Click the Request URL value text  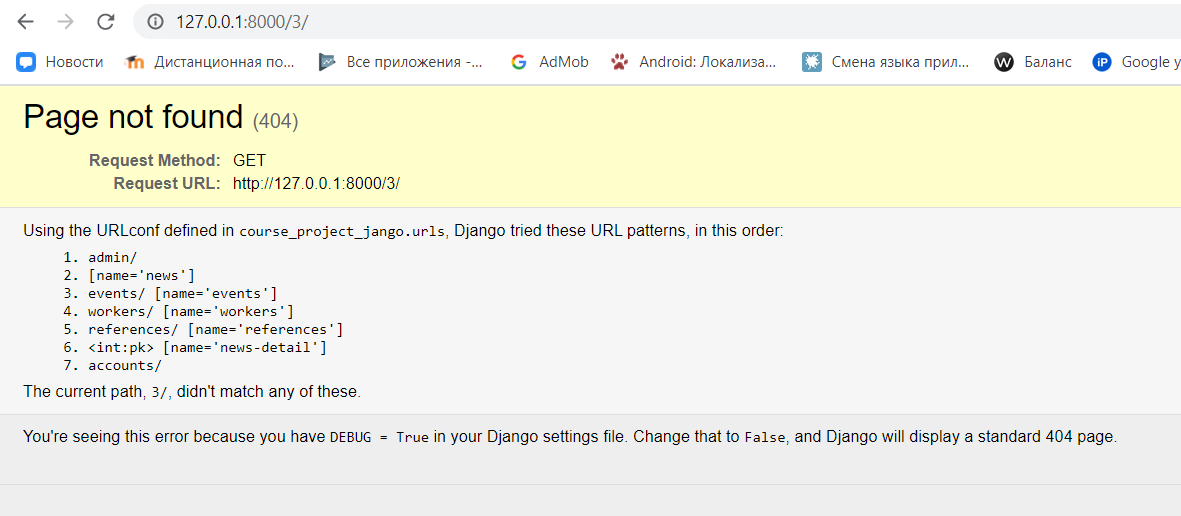(x=316, y=183)
